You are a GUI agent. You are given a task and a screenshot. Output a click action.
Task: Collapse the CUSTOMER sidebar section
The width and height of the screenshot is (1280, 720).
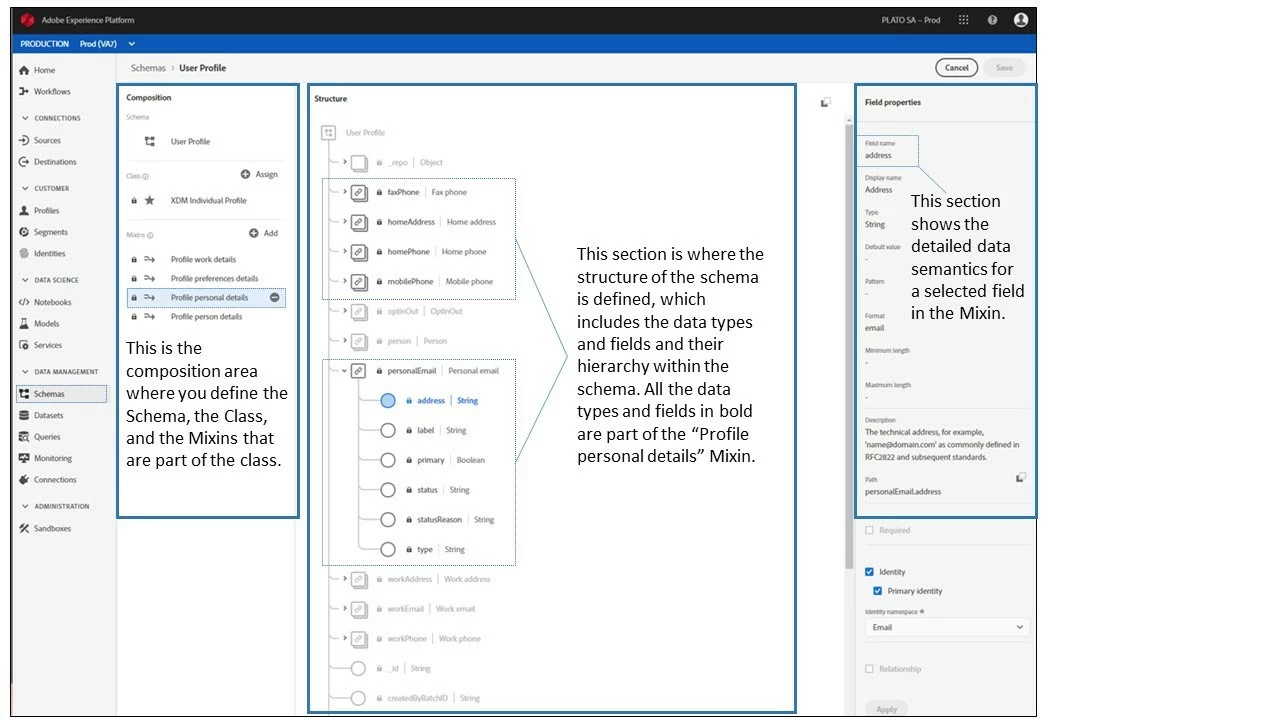click(25, 188)
